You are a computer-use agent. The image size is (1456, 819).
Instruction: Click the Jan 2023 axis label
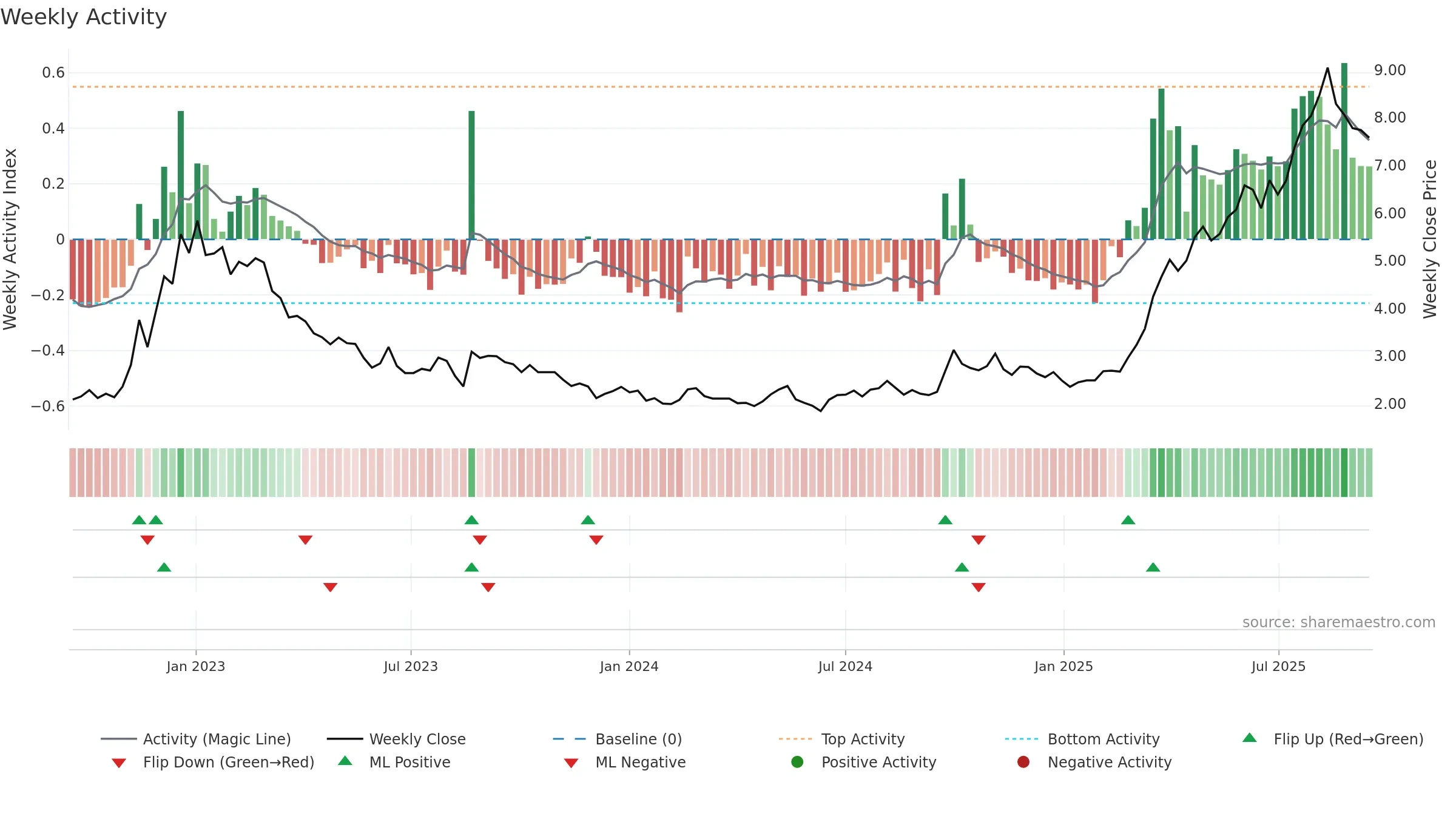point(196,667)
